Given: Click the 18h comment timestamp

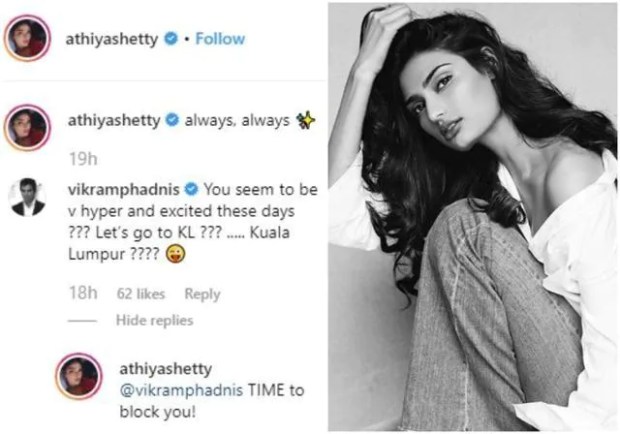Looking at the screenshot, I should click(83, 293).
